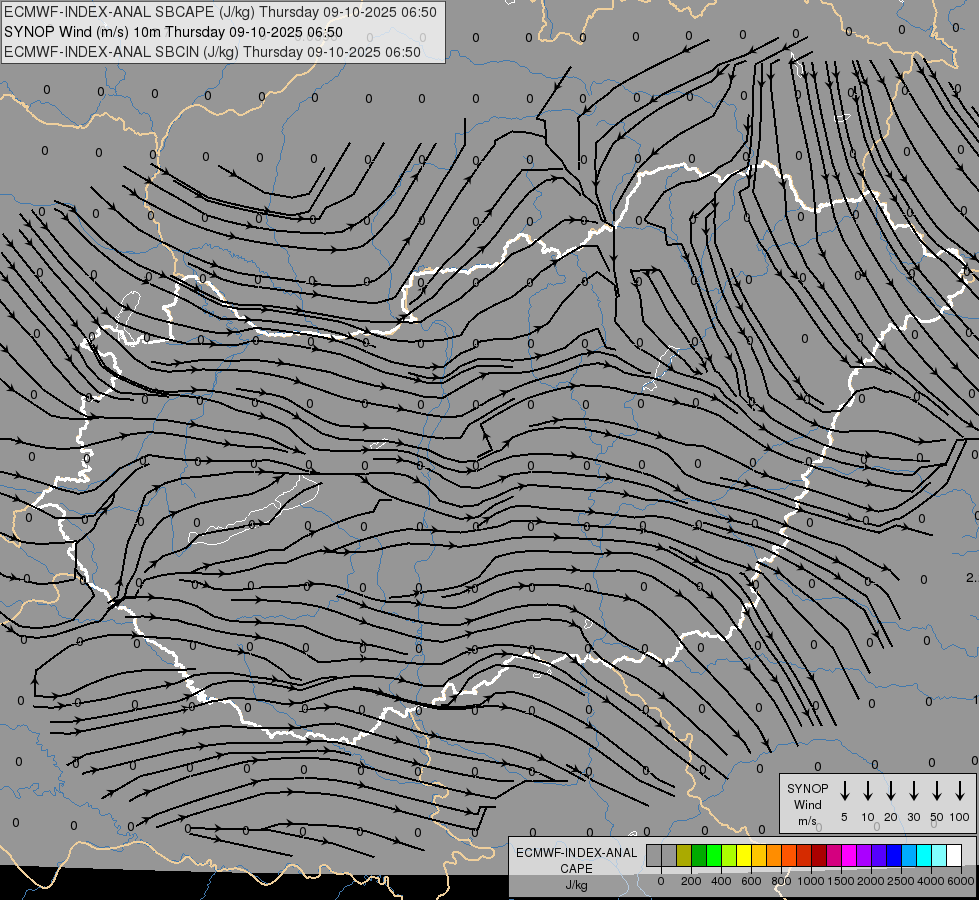Click the 1000 tick label on CAPE scale
979x900 pixels.
(810, 881)
